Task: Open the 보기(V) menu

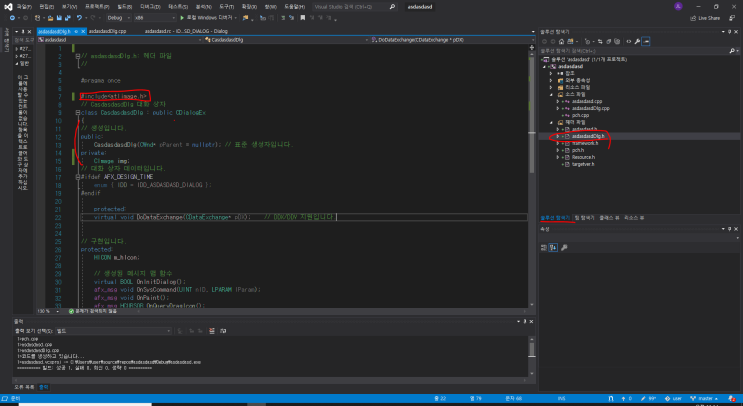Action: (x=69, y=7)
